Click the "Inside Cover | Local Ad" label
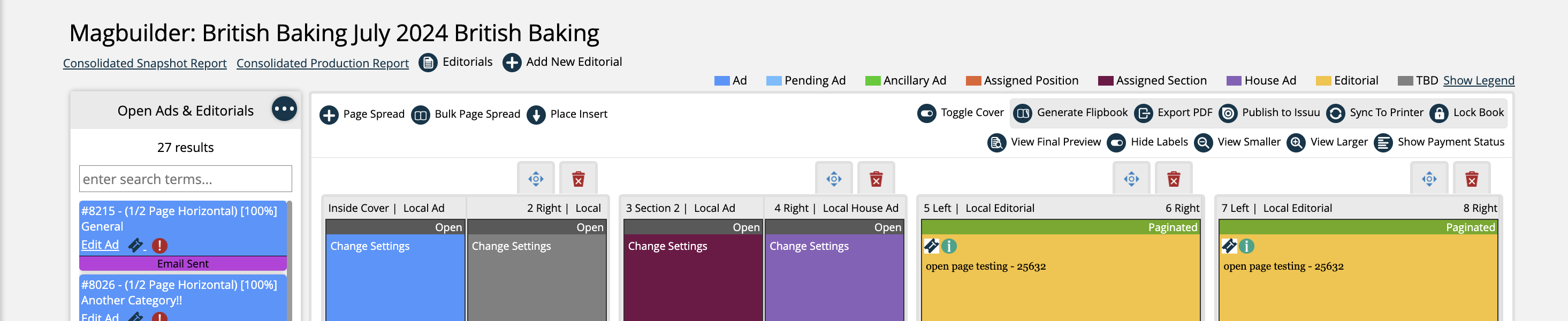 pyautogui.click(x=386, y=208)
